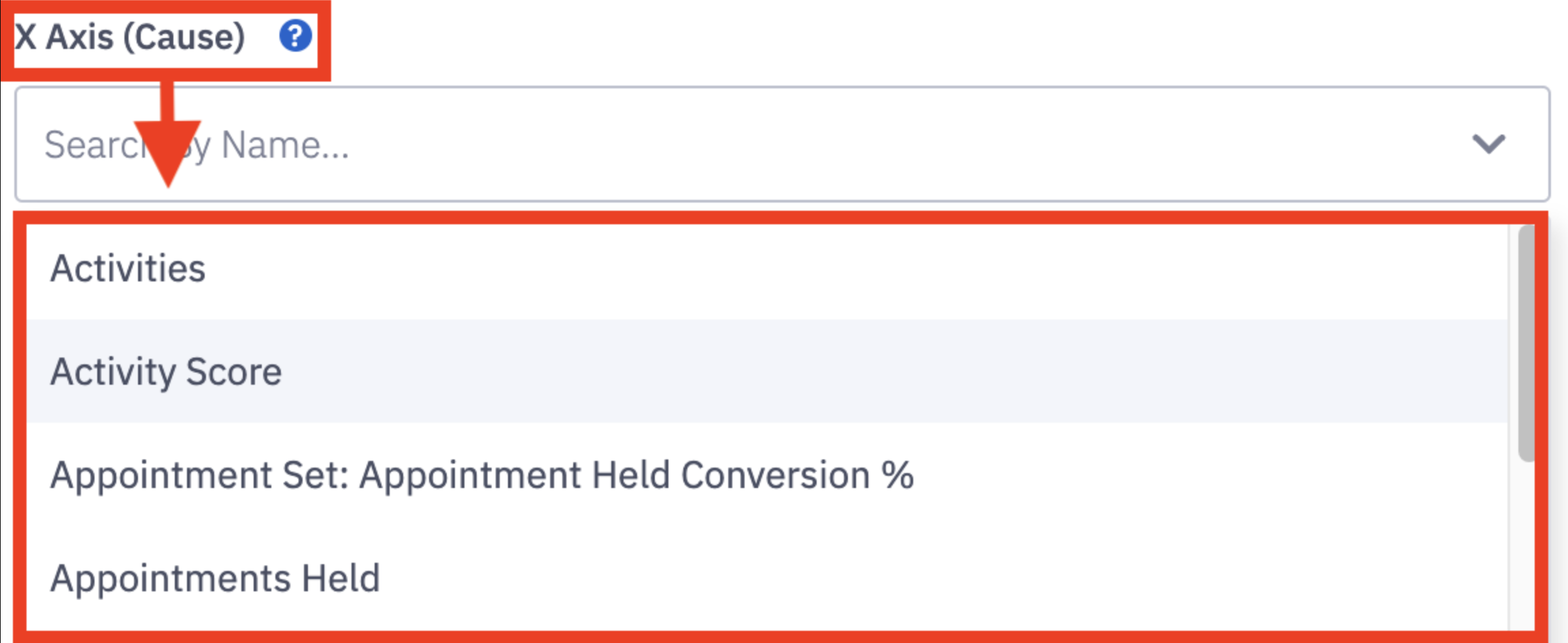
Task: Set X Axis cause to Appointments Held
Action: 767,578
